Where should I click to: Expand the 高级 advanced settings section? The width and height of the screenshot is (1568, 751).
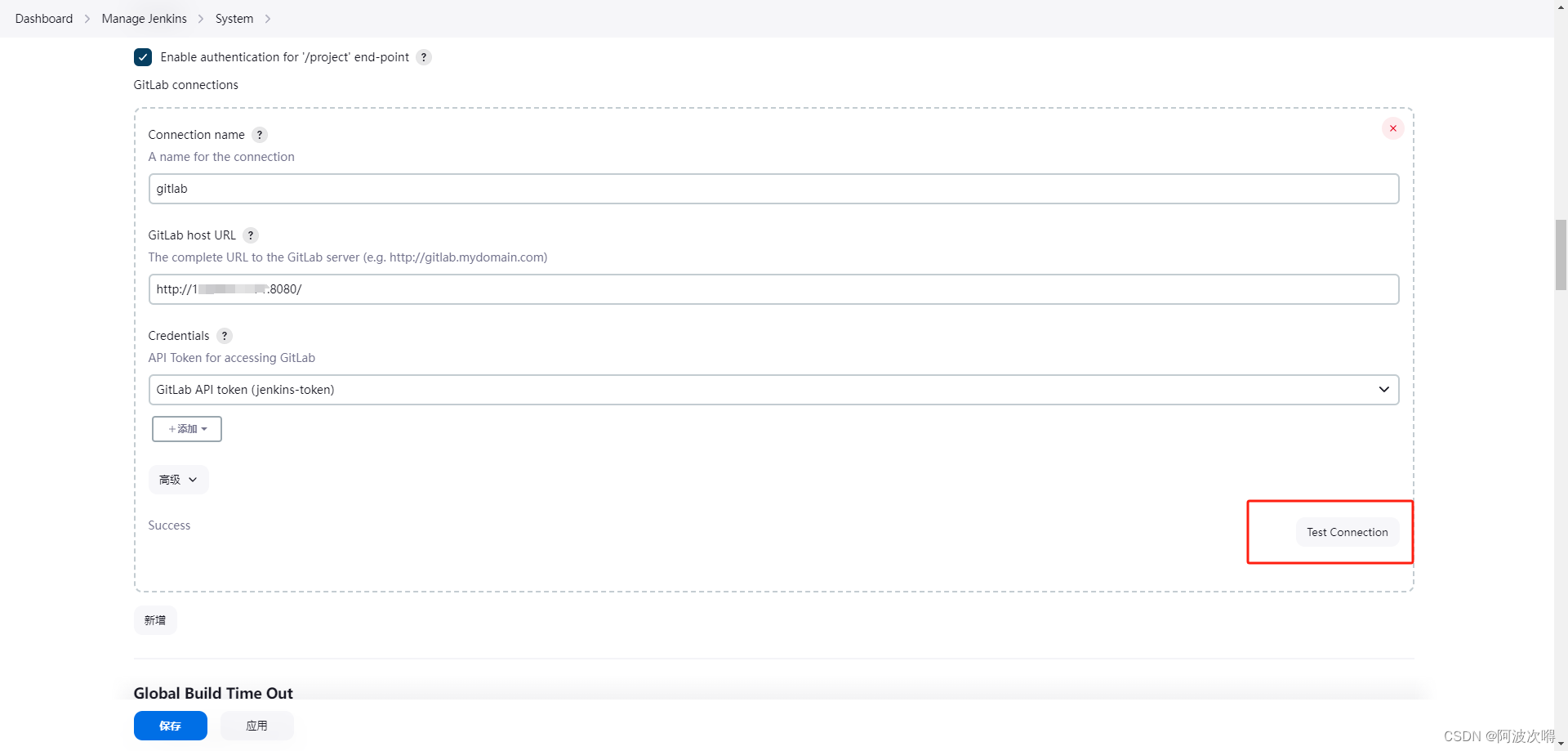pyautogui.click(x=178, y=480)
